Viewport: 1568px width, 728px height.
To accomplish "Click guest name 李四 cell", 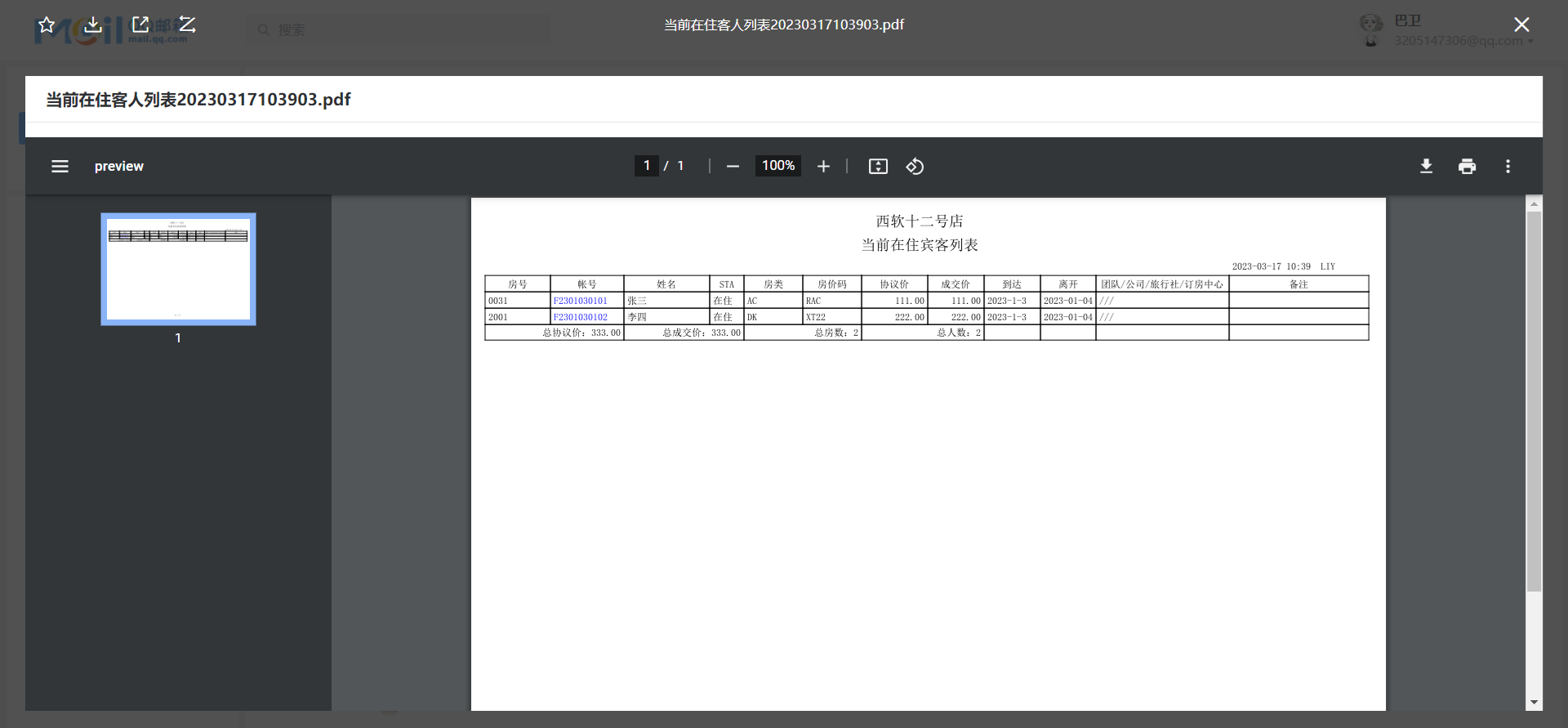I will point(666,317).
